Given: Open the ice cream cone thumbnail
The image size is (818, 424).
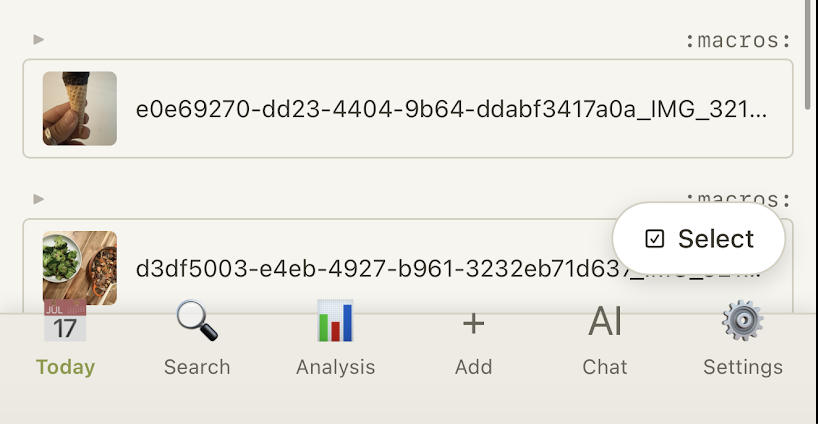Looking at the screenshot, I should (80, 108).
